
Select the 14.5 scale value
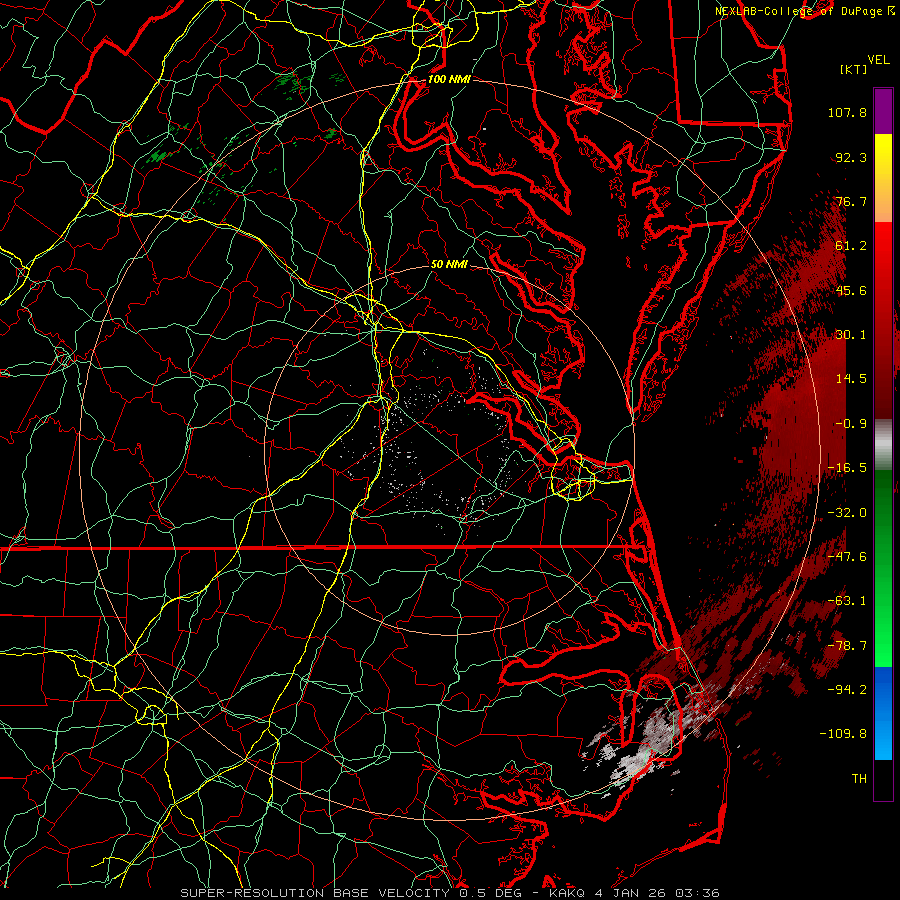pos(851,379)
